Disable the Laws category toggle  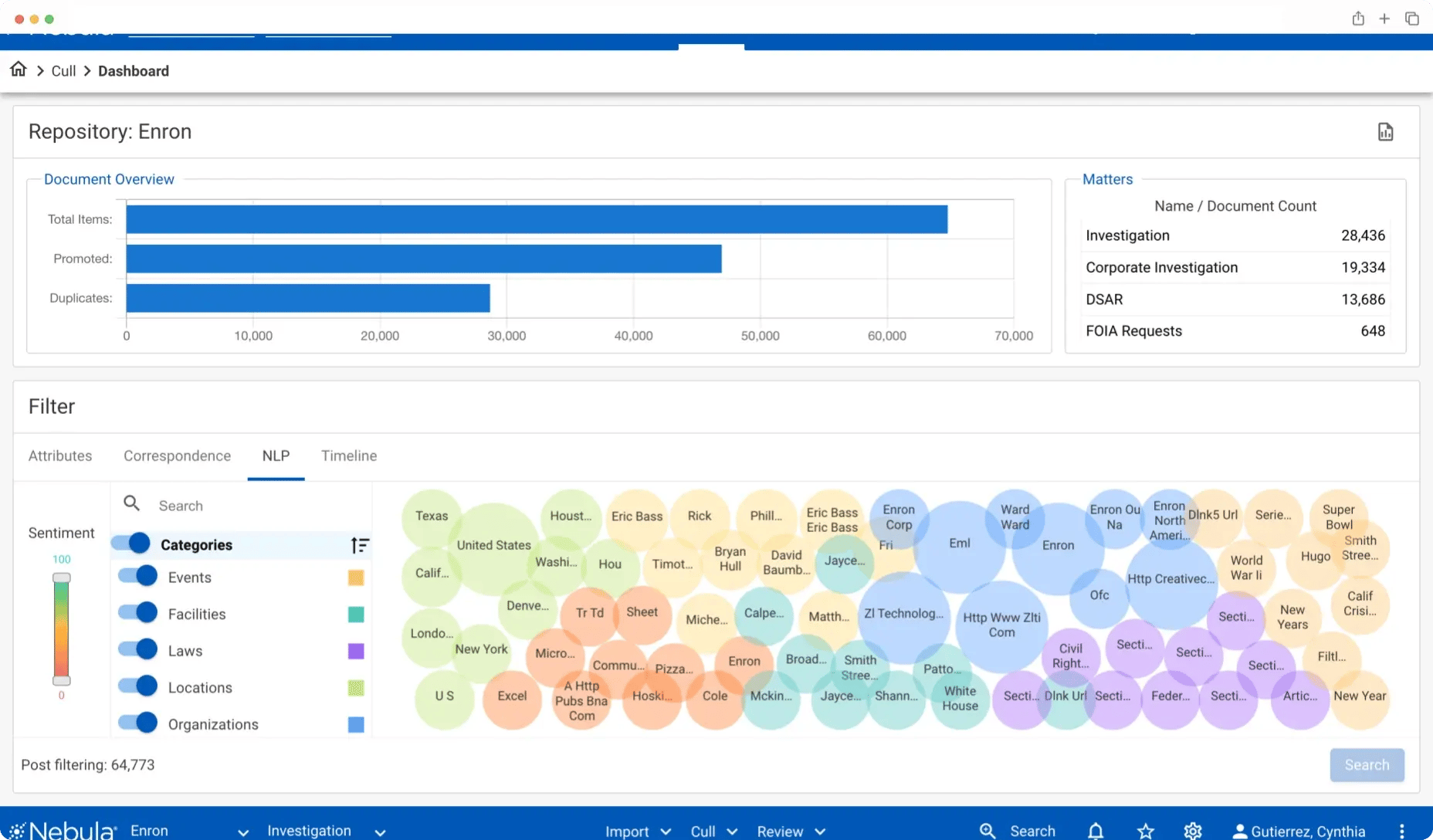coord(137,650)
